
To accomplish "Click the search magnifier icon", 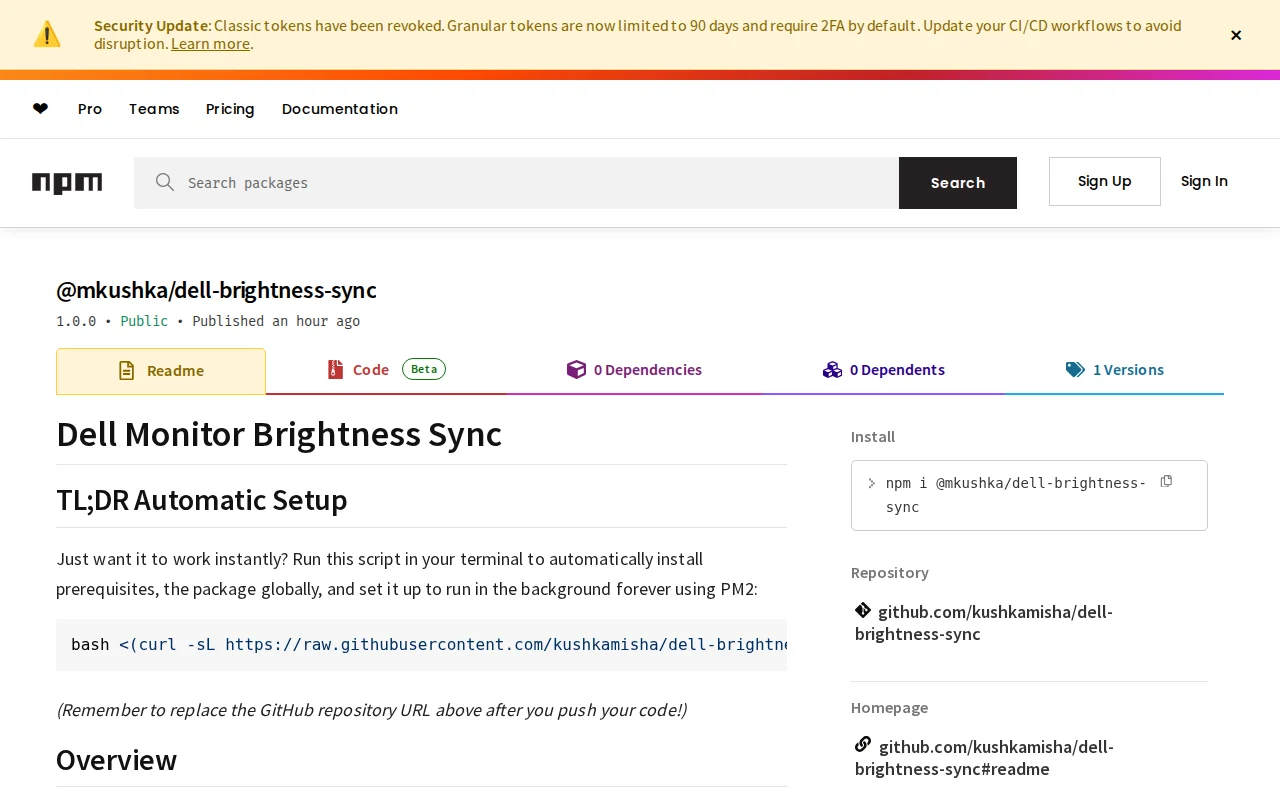I will click(165, 182).
